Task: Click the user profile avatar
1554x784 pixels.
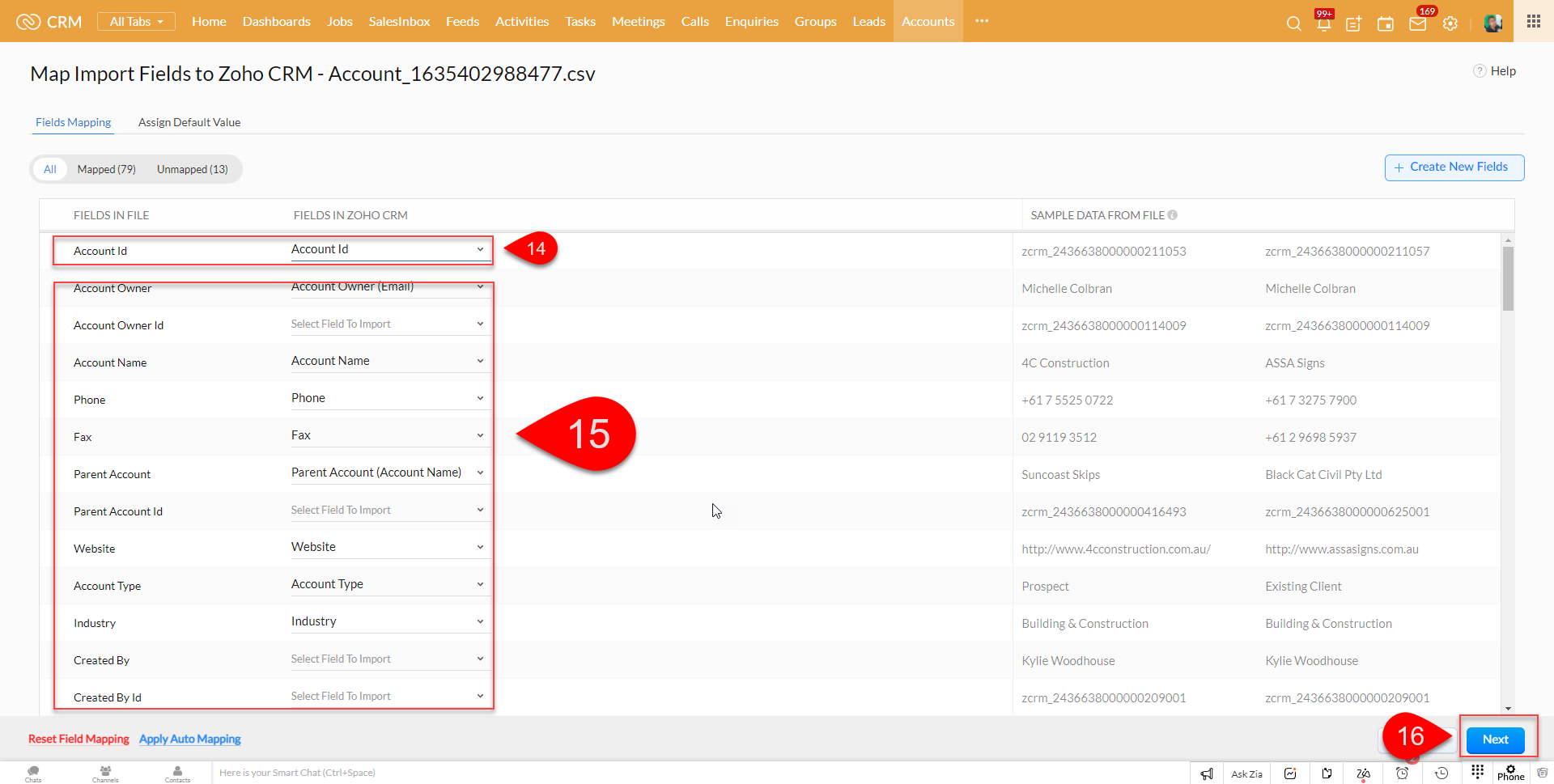Action: [x=1493, y=23]
